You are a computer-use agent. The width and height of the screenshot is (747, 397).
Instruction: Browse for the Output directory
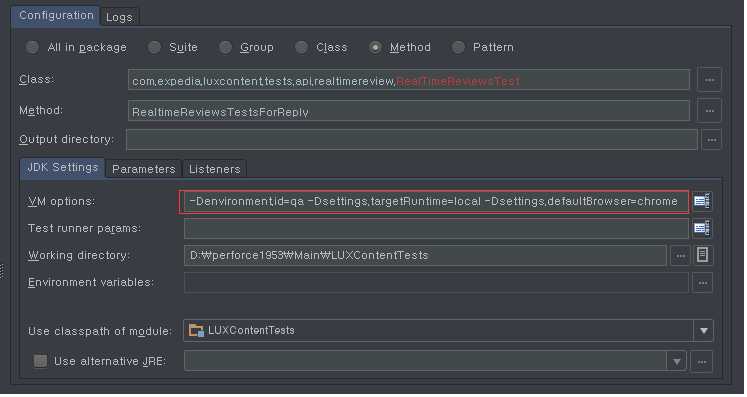click(712, 140)
